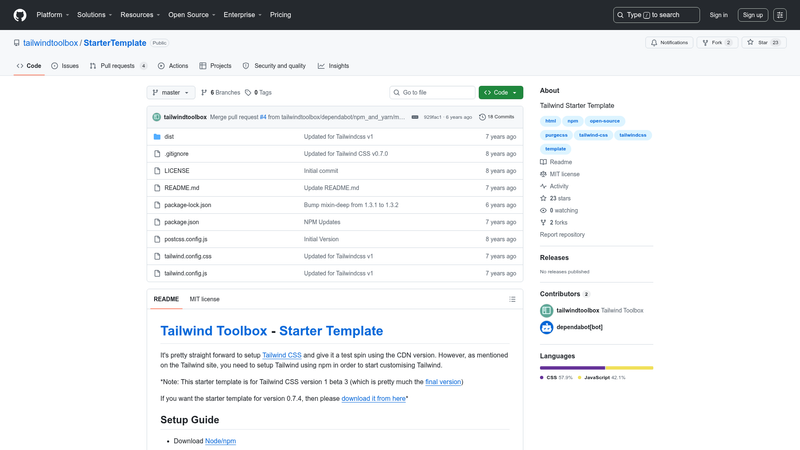Open the commit history clock icon
Image resolution: width=800 pixels, height=450 pixels.
tap(482, 117)
